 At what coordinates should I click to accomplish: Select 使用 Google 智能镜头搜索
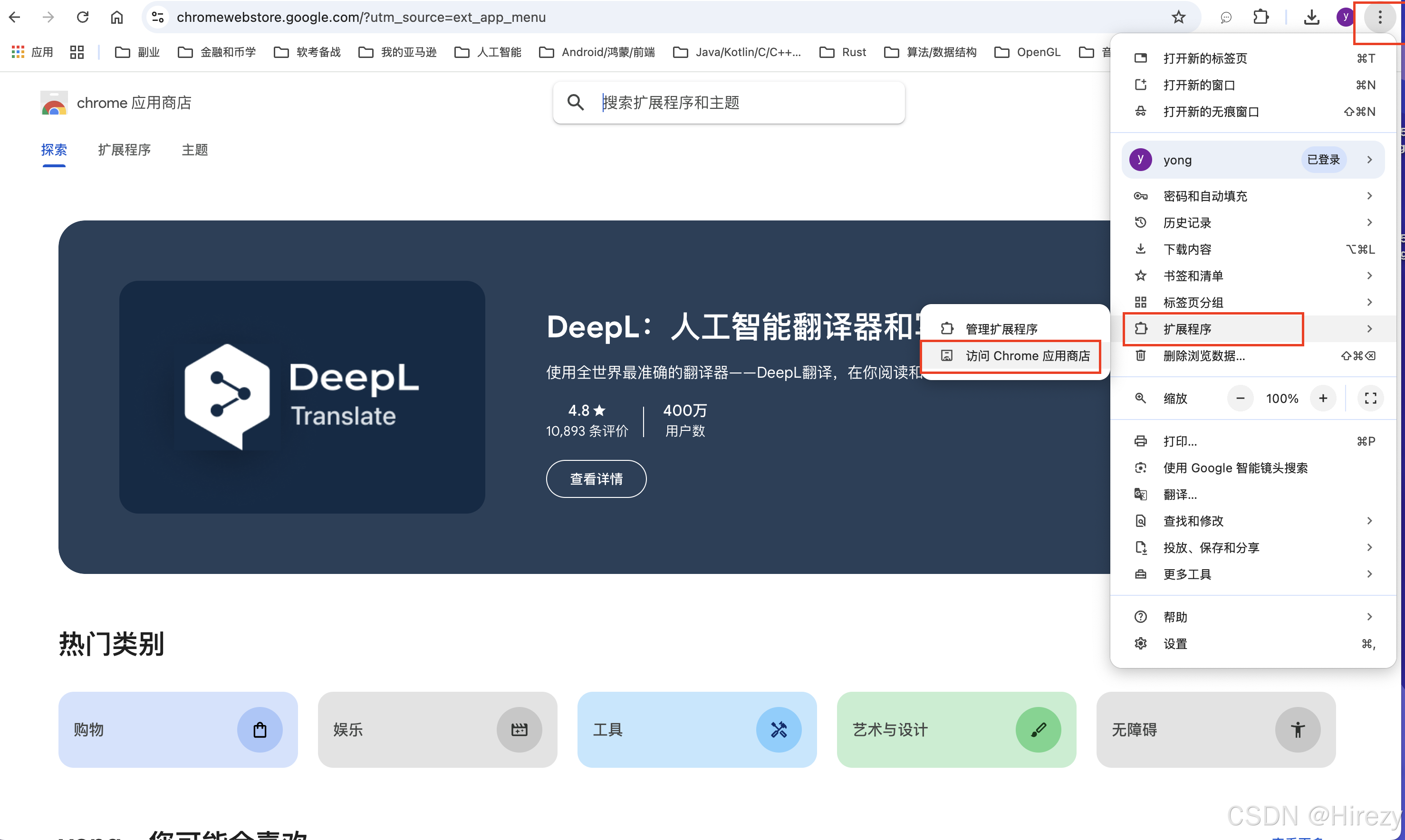click(1253, 468)
